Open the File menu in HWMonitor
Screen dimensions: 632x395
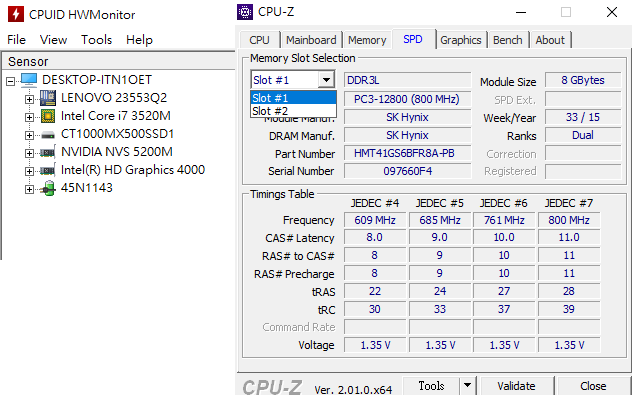click(17, 40)
